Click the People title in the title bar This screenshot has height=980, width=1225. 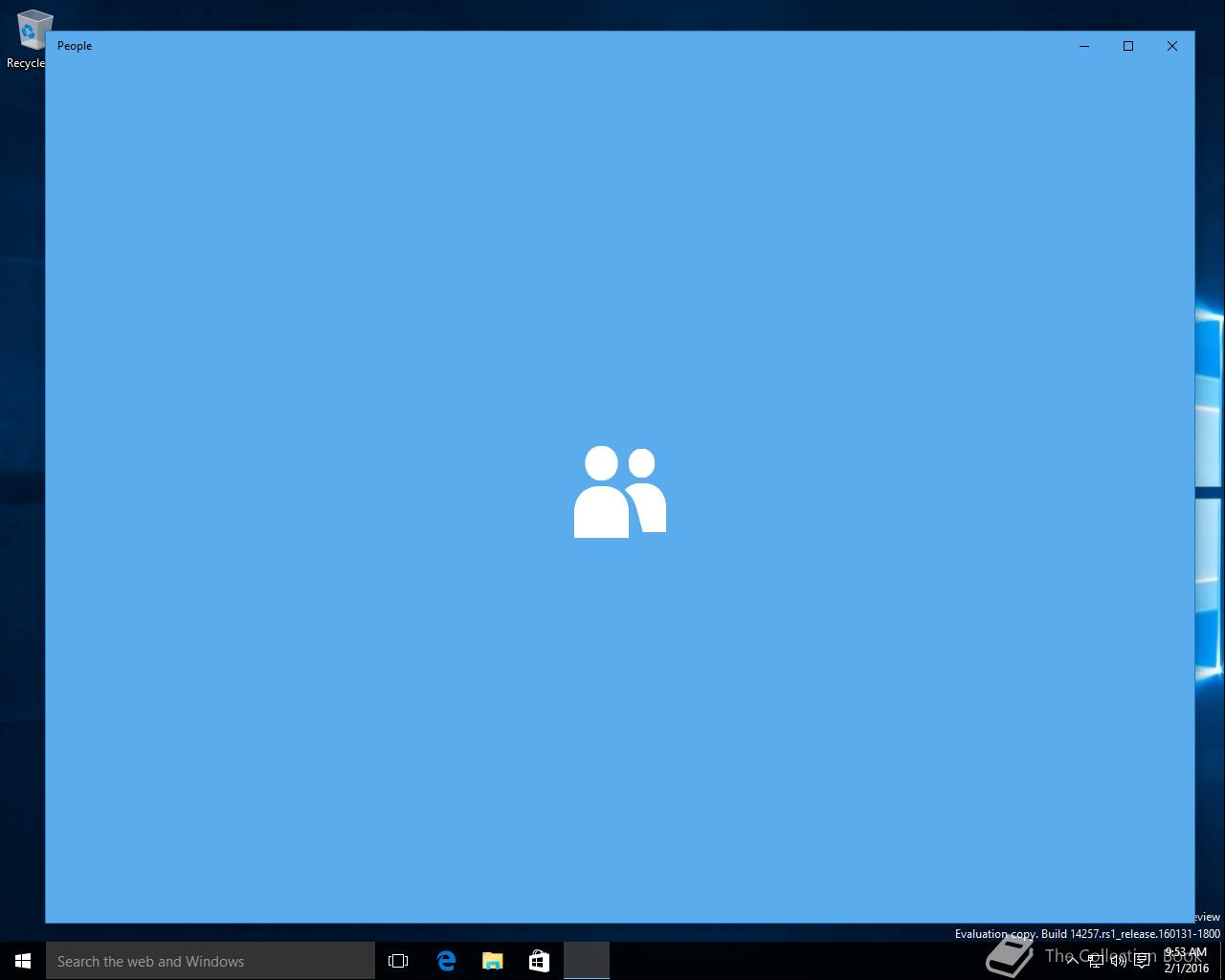[75, 46]
